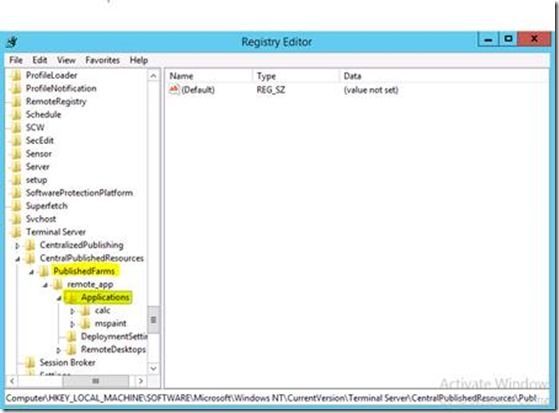Select the mspaint key label
559x413 pixels.
(x=111, y=323)
